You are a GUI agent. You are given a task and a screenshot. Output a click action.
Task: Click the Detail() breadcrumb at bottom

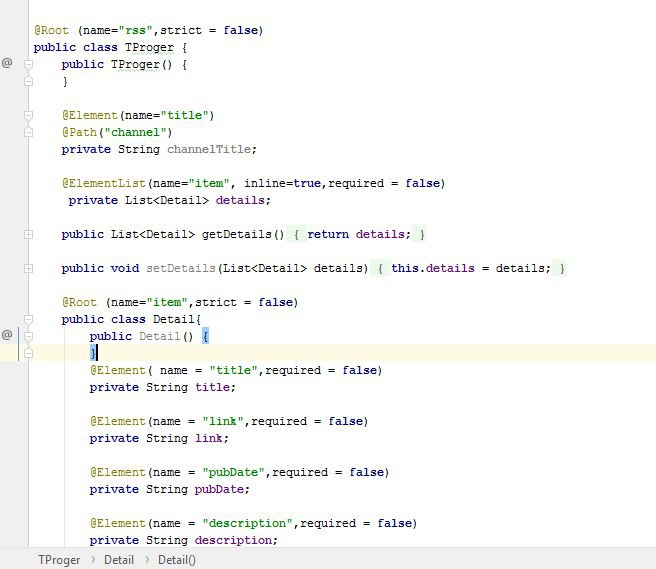coord(177,560)
